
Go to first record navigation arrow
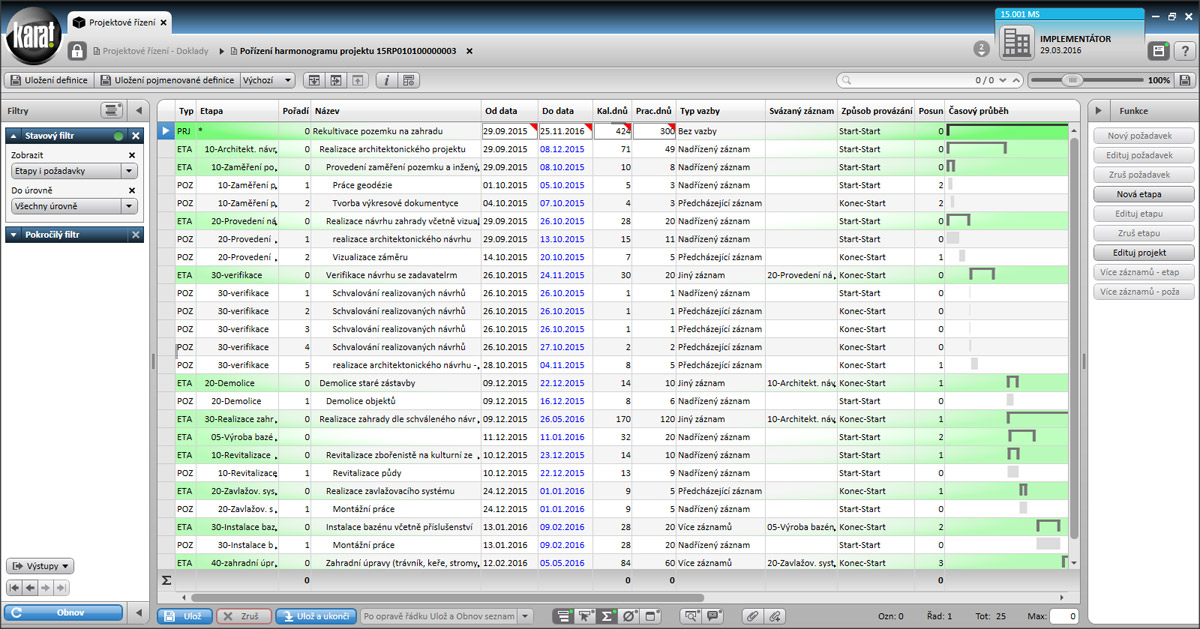[x=13, y=587]
